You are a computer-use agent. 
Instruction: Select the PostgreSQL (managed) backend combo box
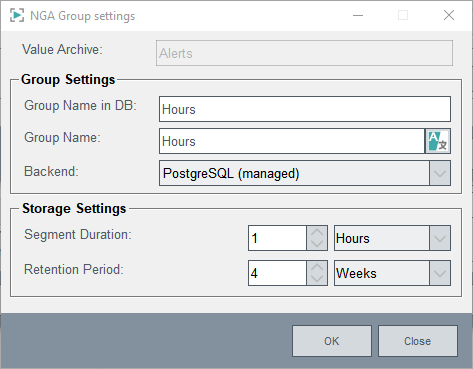pyautogui.click(x=305, y=173)
